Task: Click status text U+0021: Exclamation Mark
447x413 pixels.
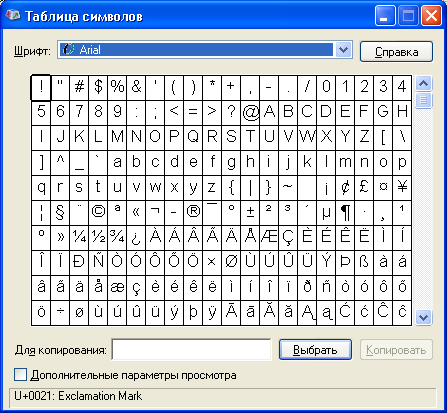Action: 78,396
